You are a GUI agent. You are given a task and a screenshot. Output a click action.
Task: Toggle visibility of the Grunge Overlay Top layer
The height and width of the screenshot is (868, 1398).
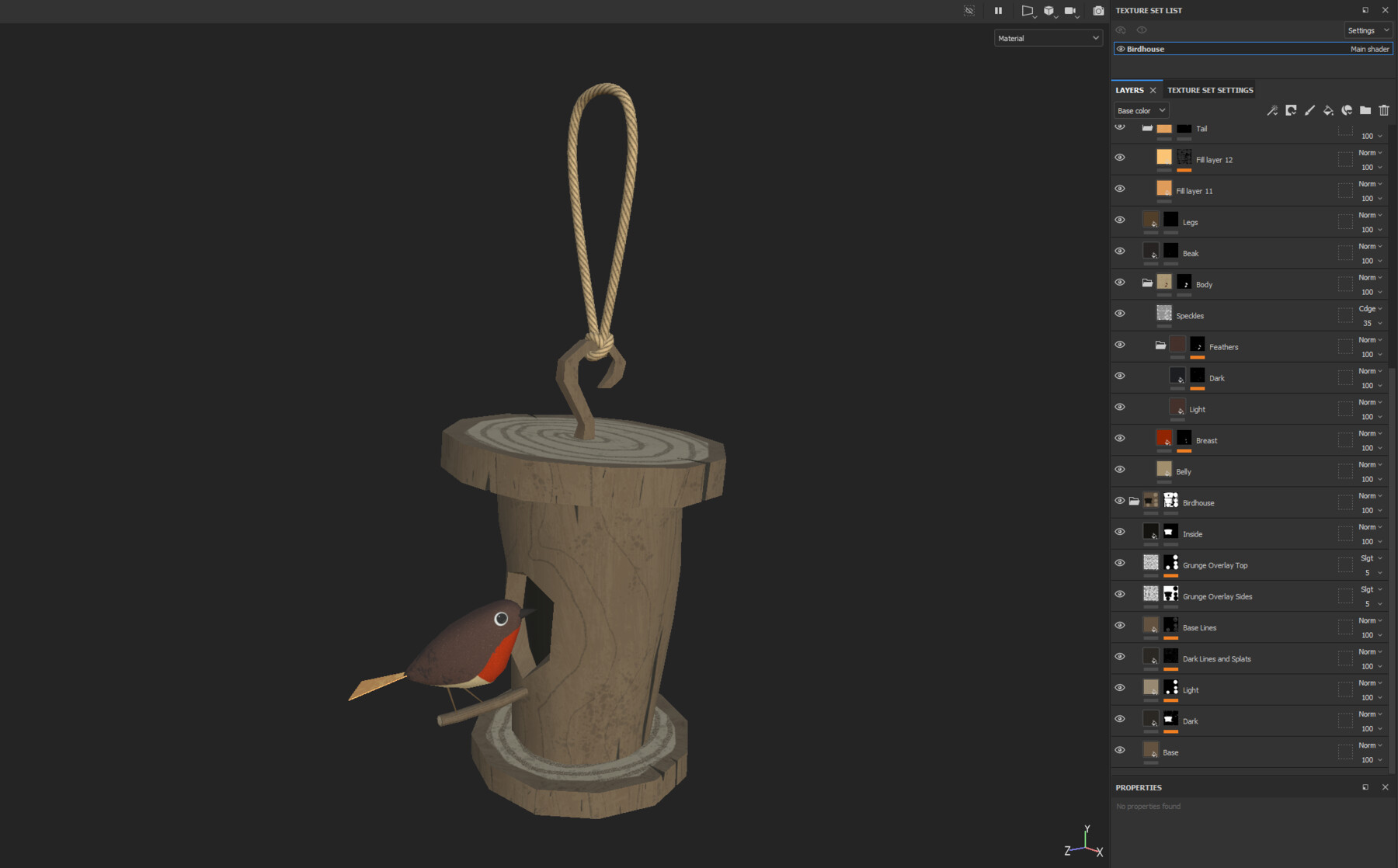coord(1119,563)
